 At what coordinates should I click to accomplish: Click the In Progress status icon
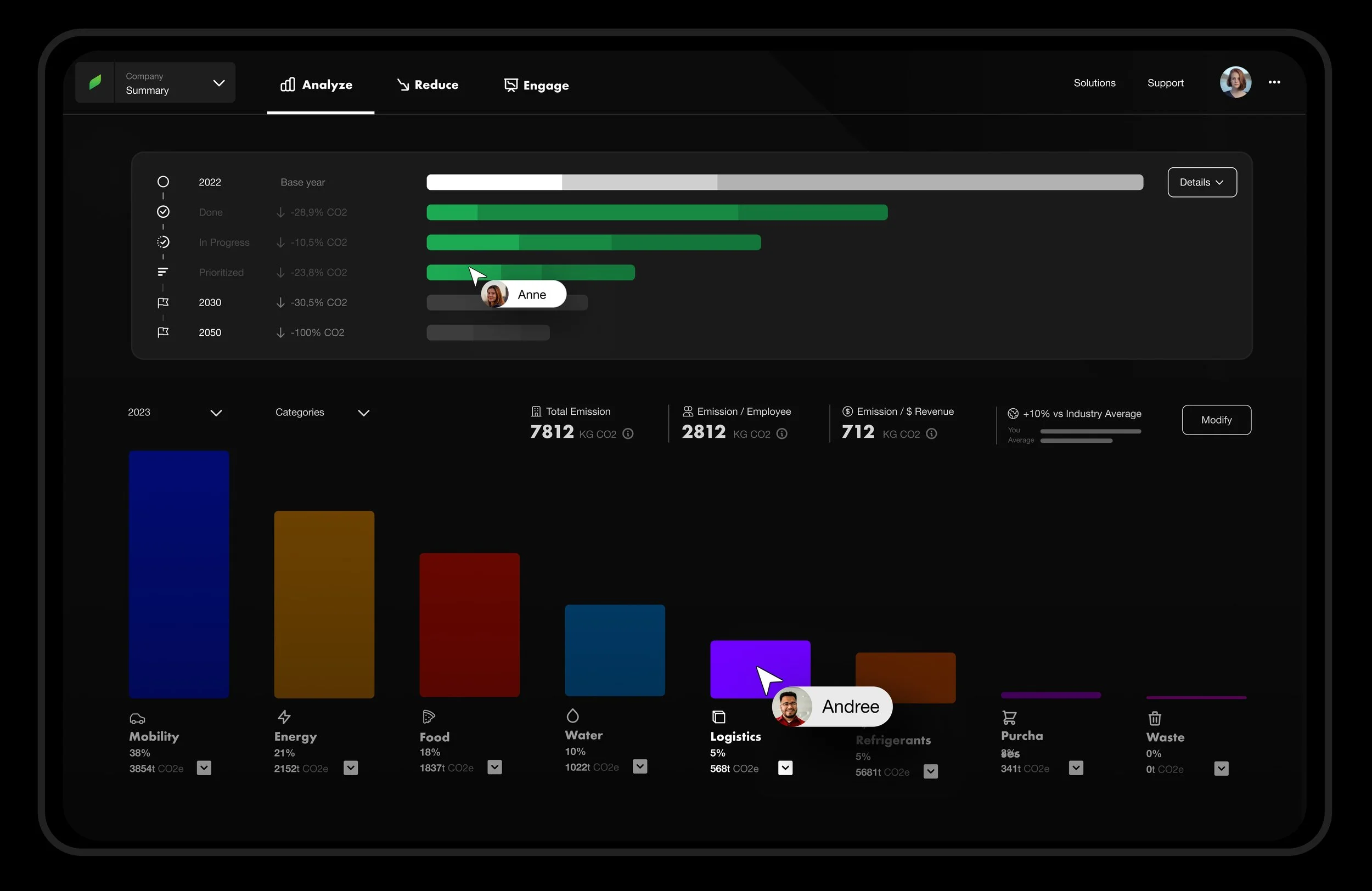[163, 242]
